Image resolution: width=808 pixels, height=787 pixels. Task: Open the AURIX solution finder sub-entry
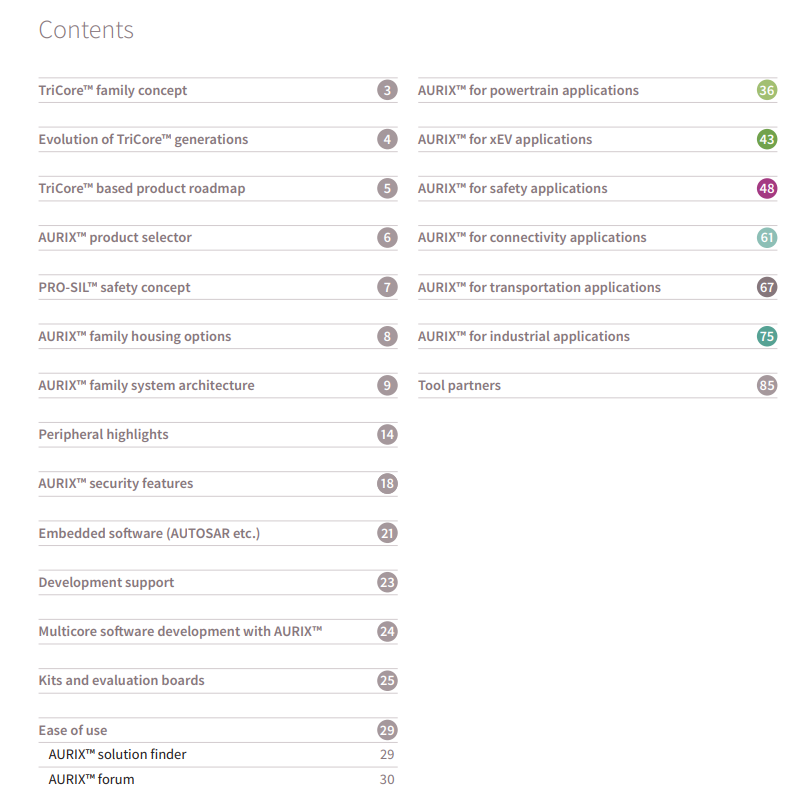[117, 755]
